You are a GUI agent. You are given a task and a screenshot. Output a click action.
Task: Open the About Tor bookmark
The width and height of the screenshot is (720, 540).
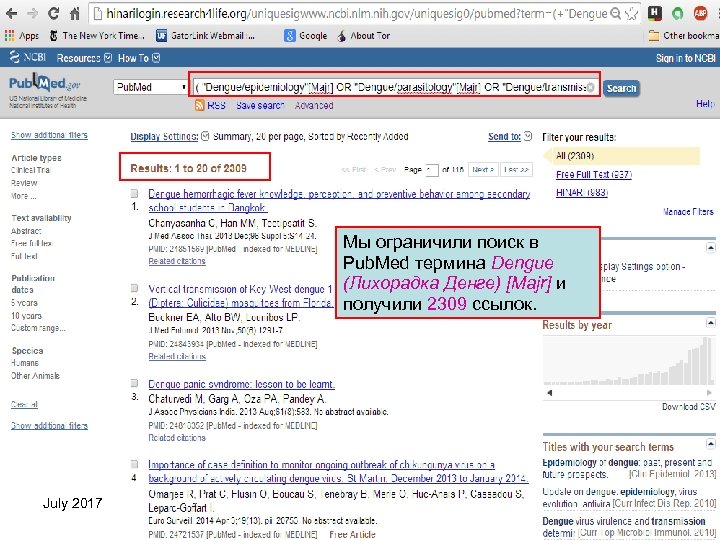pos(363,35)
